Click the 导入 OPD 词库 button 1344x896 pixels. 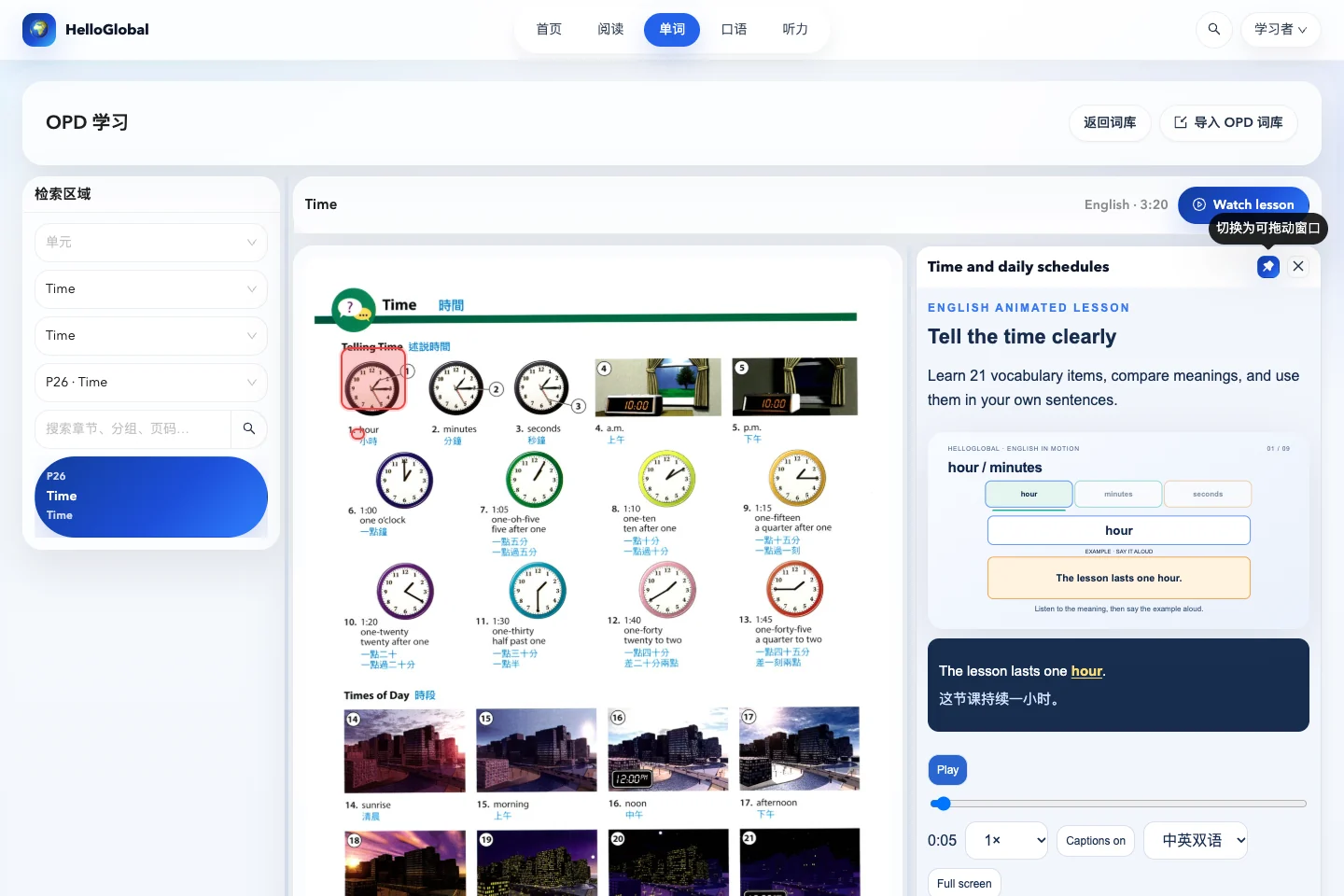1228,123
